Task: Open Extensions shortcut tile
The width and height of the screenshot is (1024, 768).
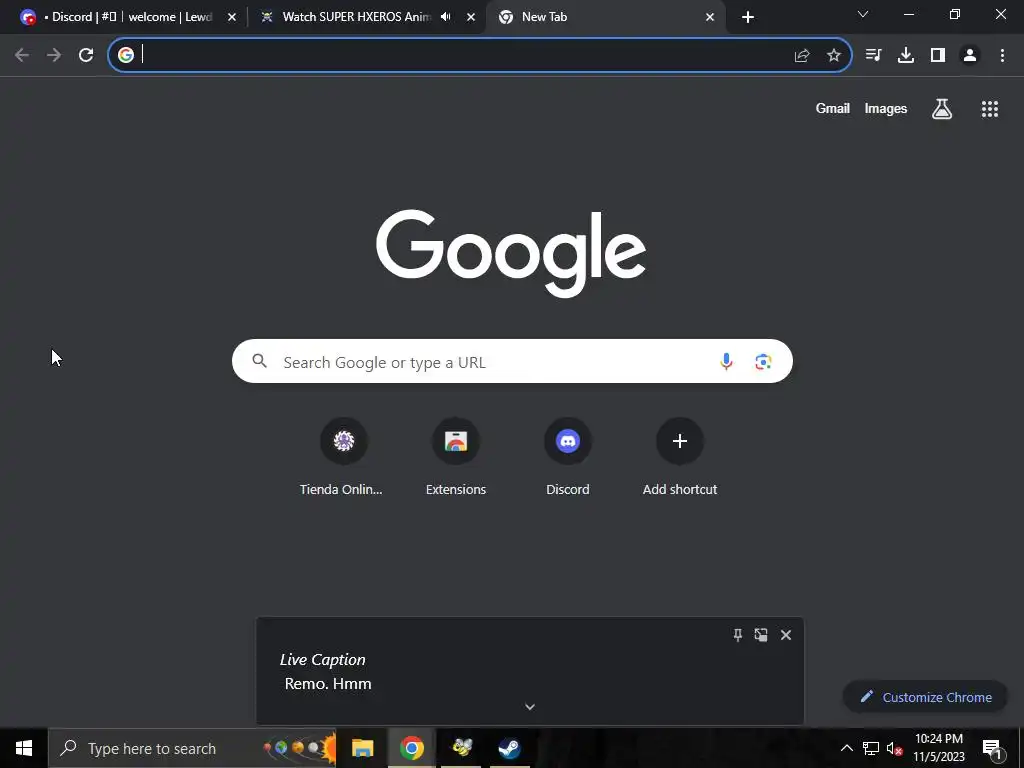Action: click(456, 458)
